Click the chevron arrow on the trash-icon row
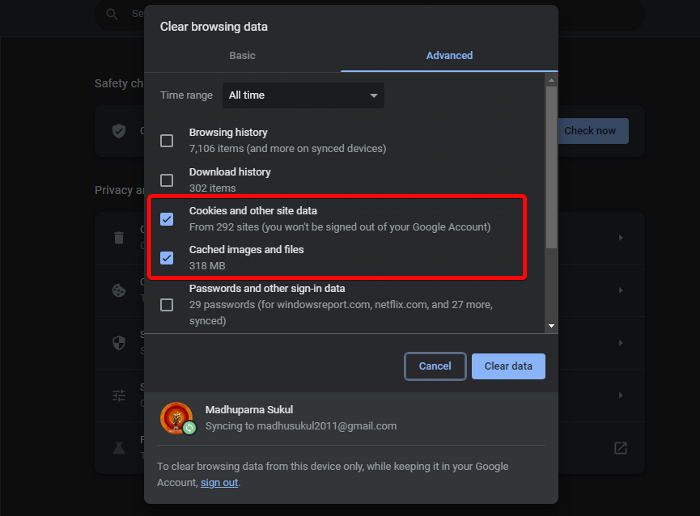700x516 pixels. point(621,238)
